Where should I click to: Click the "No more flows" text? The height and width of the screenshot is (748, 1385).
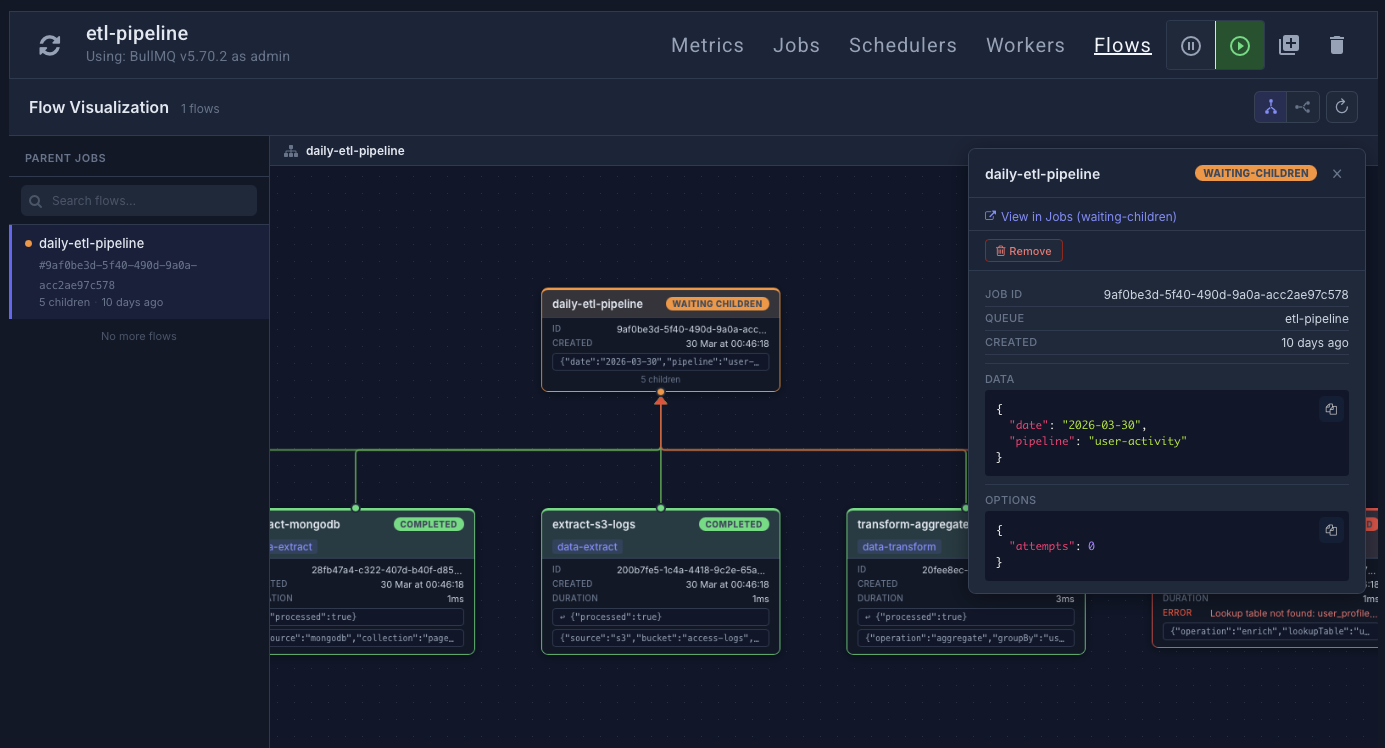(x=139, y=336)
